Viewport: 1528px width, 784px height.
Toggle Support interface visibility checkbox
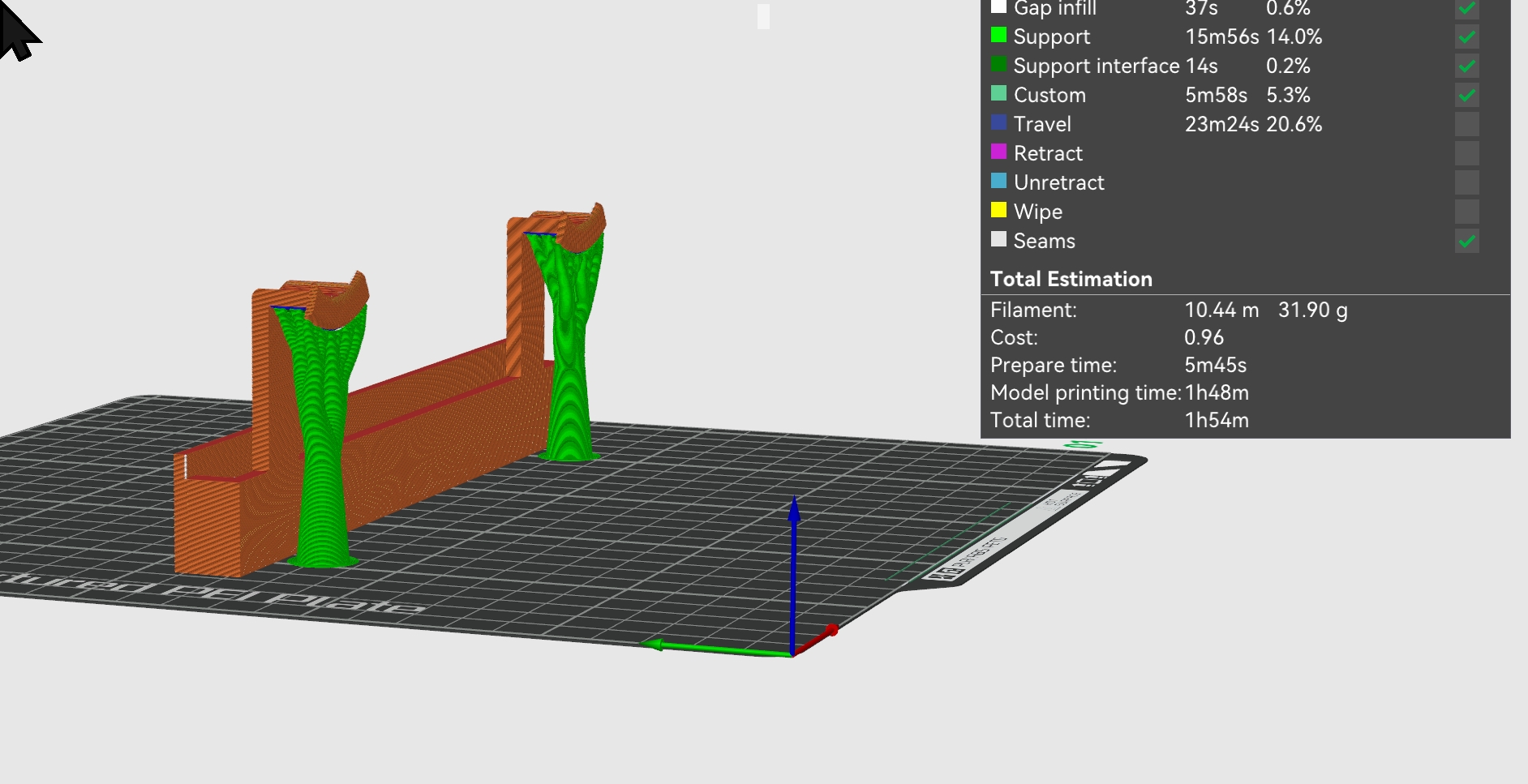(x=1466, y=66)
